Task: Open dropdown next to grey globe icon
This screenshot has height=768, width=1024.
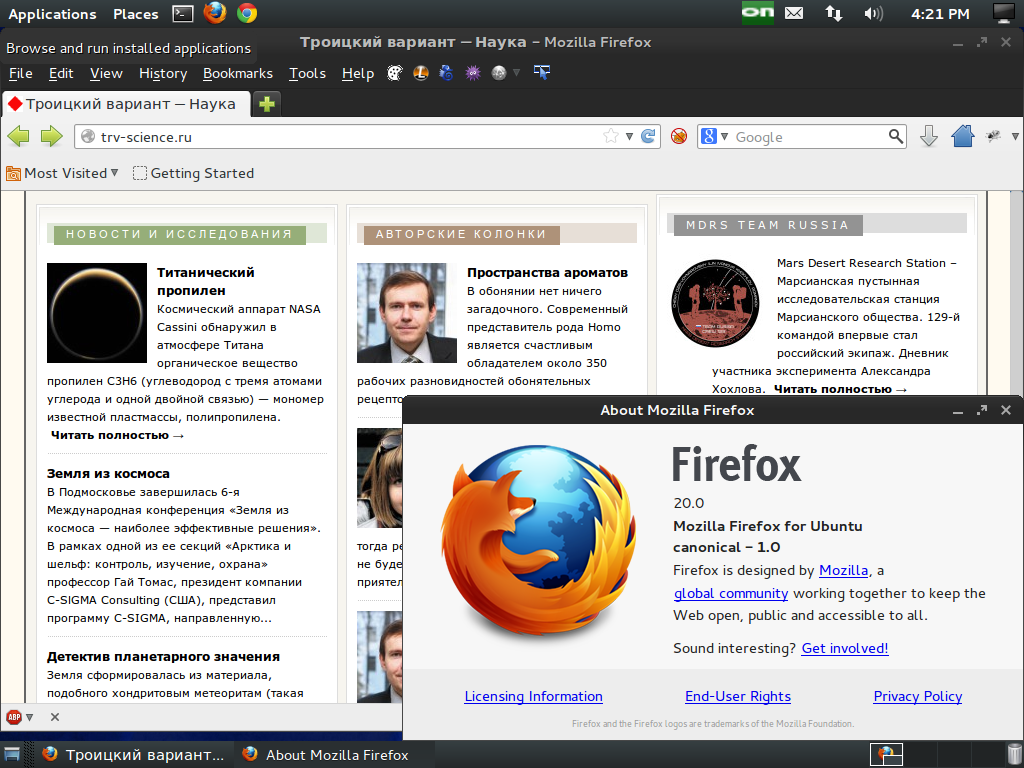Action: [x=517, y=73]
